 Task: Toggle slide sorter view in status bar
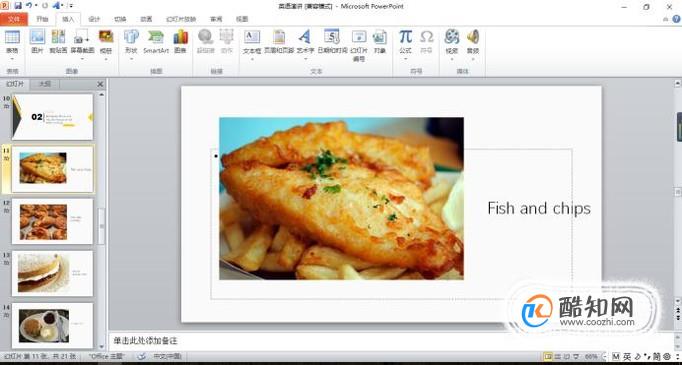pos(558,356)
